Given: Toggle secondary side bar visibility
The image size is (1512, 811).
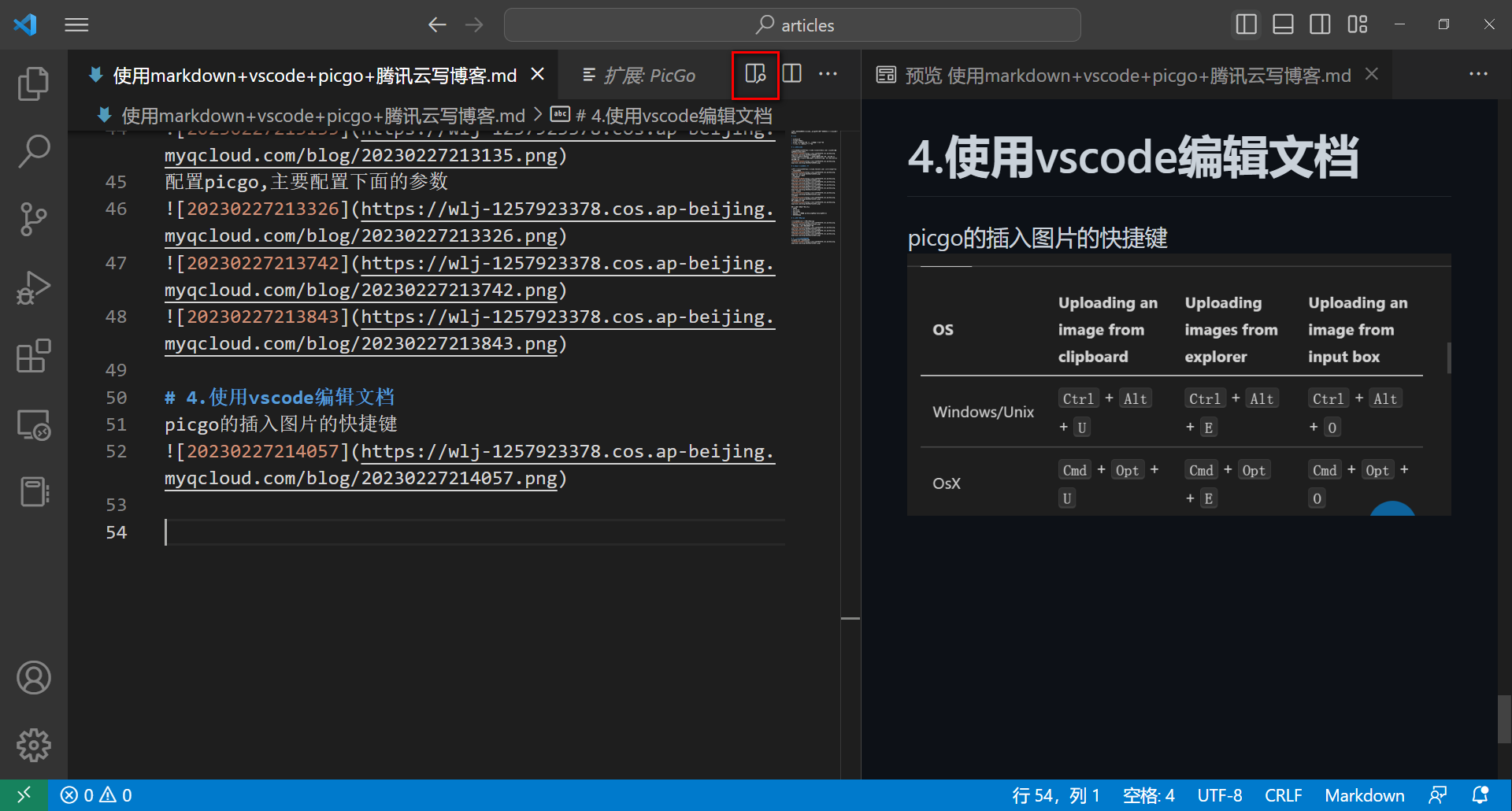Looking at the screenshot, I should click(x=1321, y=24).
